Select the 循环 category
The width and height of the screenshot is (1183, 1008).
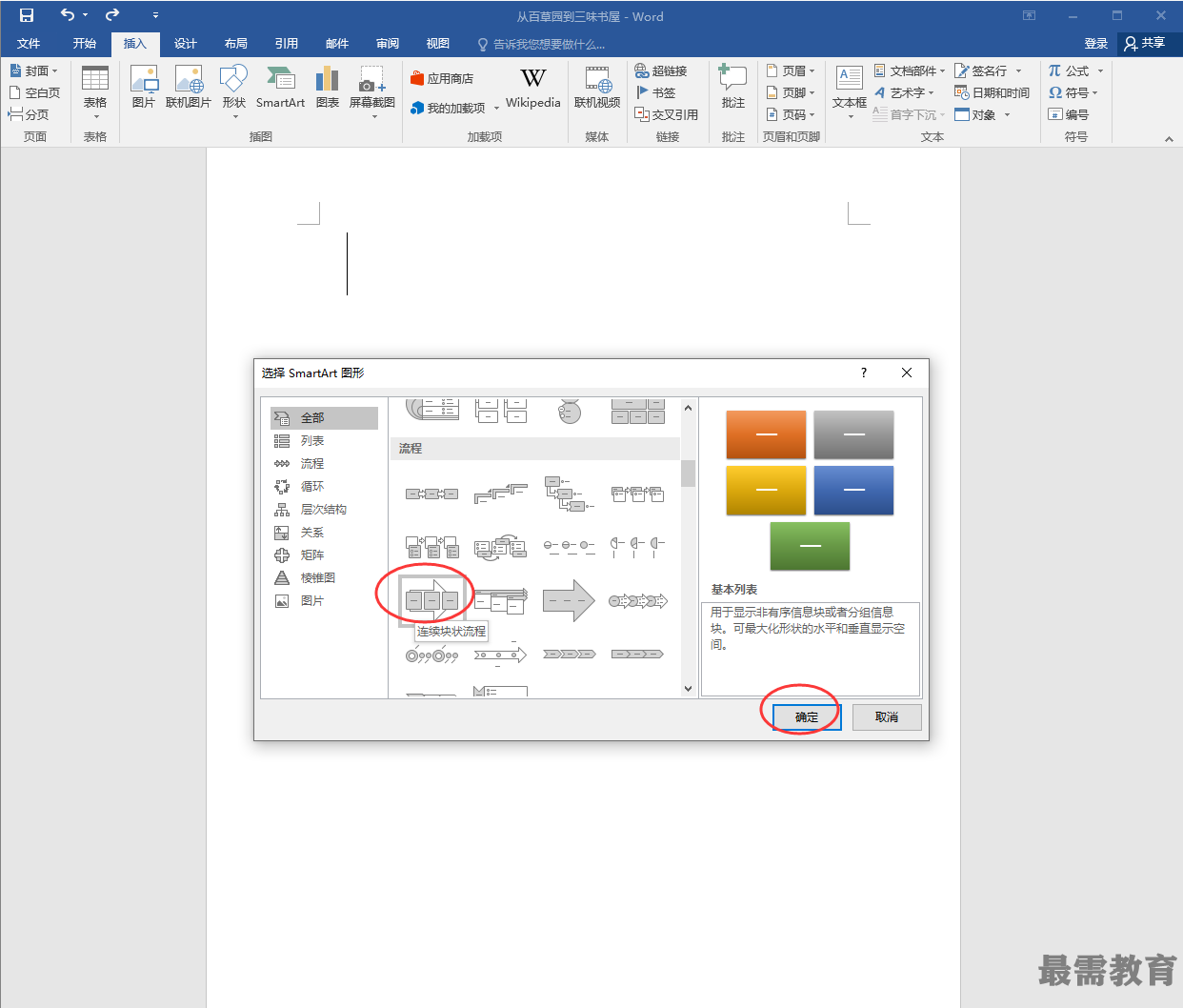point(324,487)
